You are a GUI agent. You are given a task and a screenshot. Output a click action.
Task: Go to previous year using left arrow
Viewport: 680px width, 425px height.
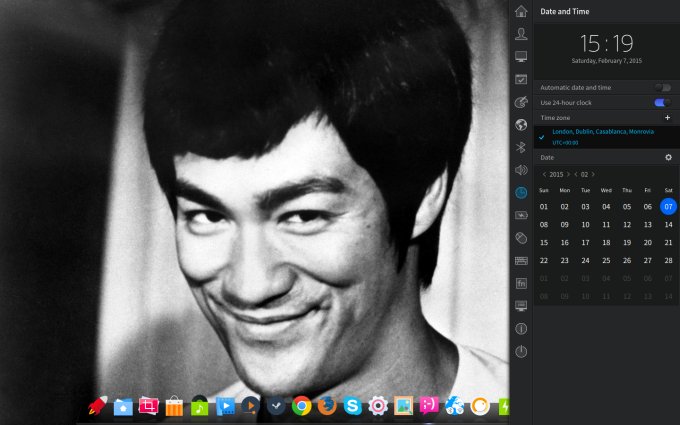(x=544, y=174)
